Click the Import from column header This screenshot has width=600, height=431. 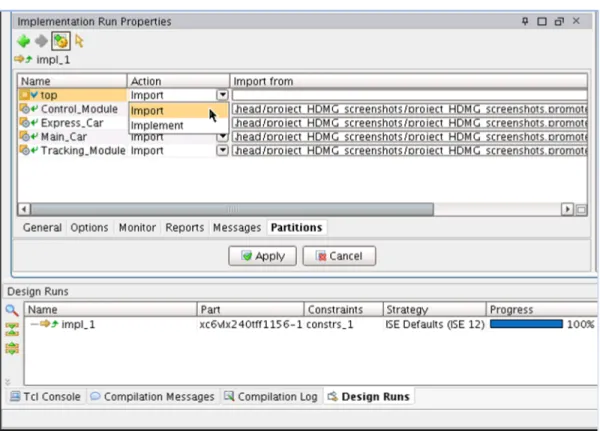pos(409,81)
